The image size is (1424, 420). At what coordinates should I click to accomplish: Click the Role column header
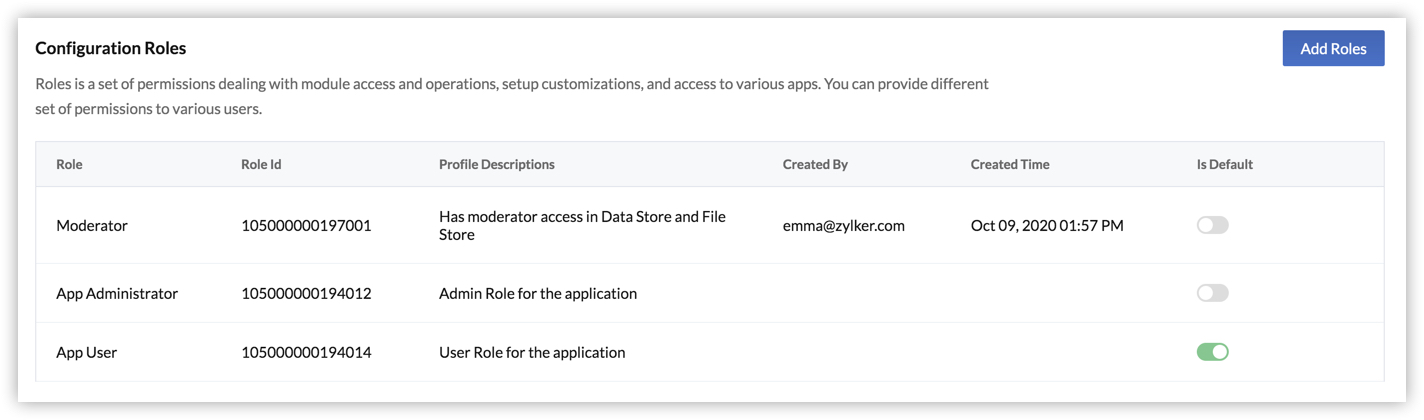69,164
